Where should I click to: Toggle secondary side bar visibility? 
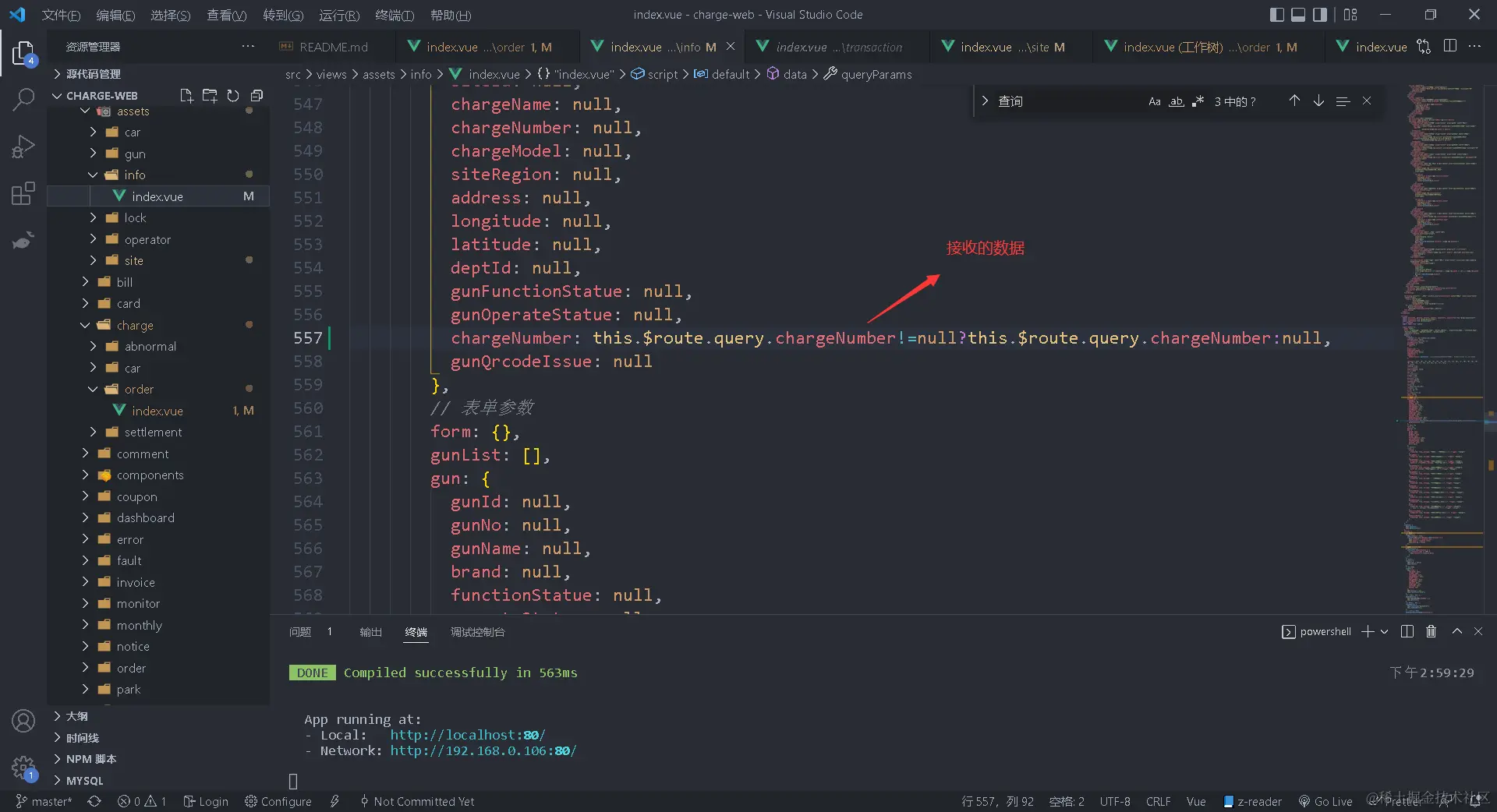[x=1320, y=15]
